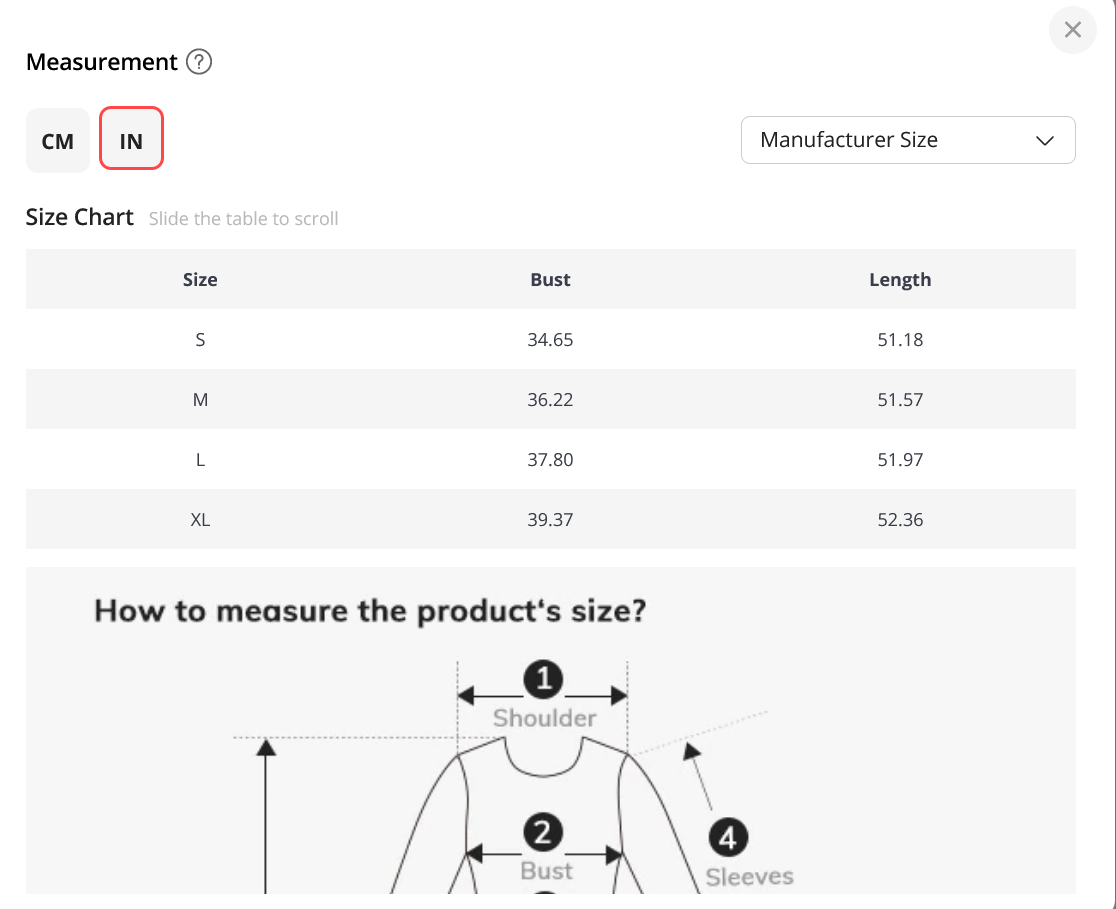Click the number 1 Shoulder marker in the diagram
This screenshot has width=1116, height=909.
pos(544,680)
